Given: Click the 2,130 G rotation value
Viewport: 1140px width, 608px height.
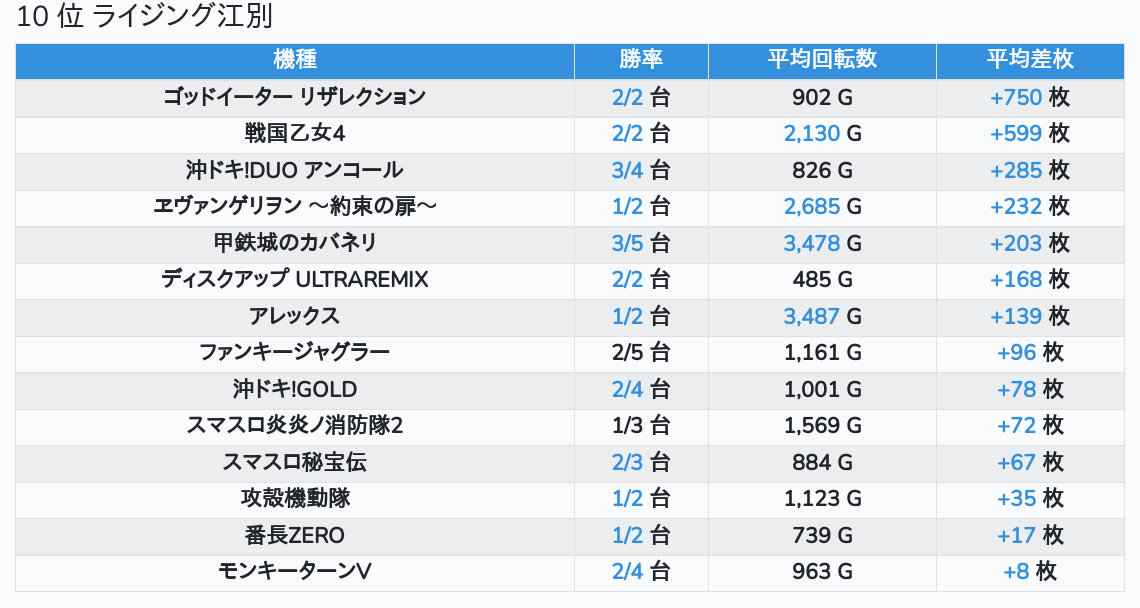Looking at the screenshot, I should pyautogui.click(x=822, y=133).
